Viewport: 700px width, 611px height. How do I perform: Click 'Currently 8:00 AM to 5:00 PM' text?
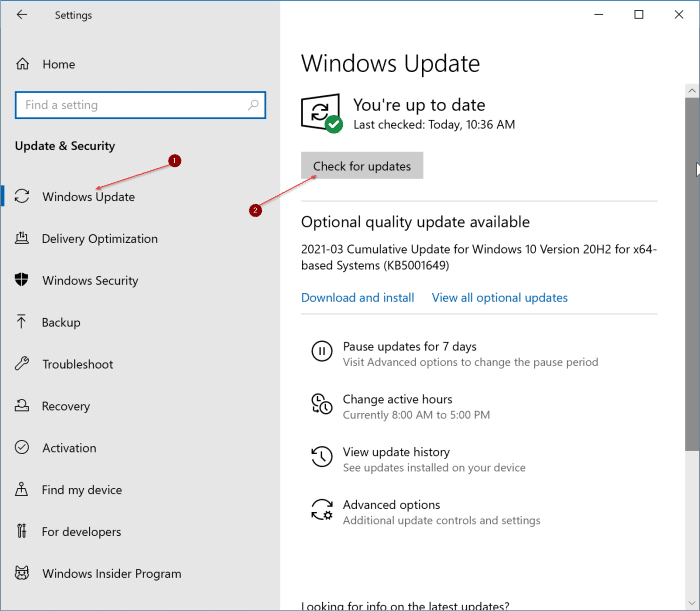pos(416,415)
